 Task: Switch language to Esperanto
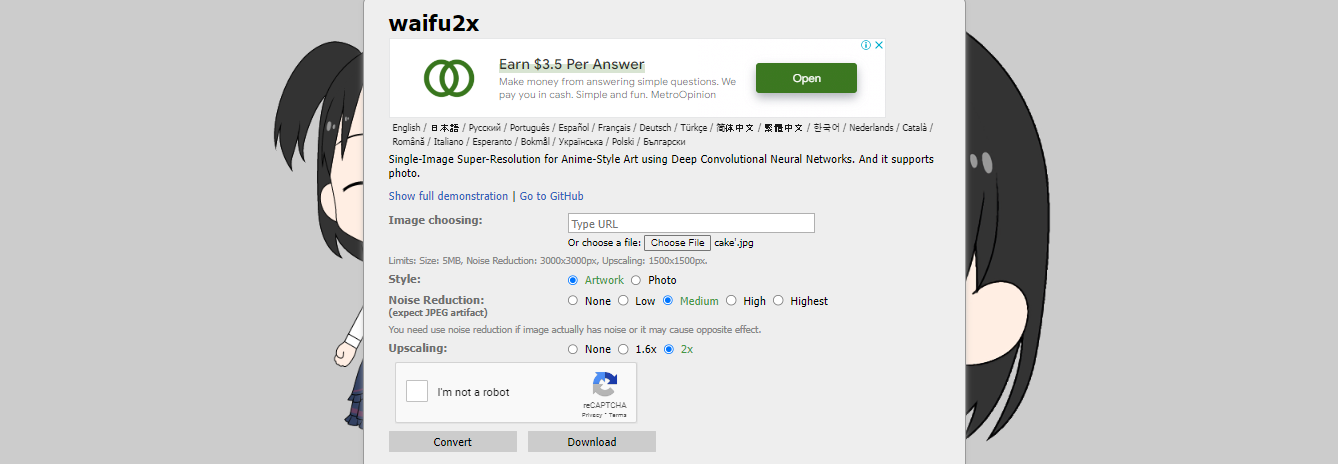click(x=492, y=142)
